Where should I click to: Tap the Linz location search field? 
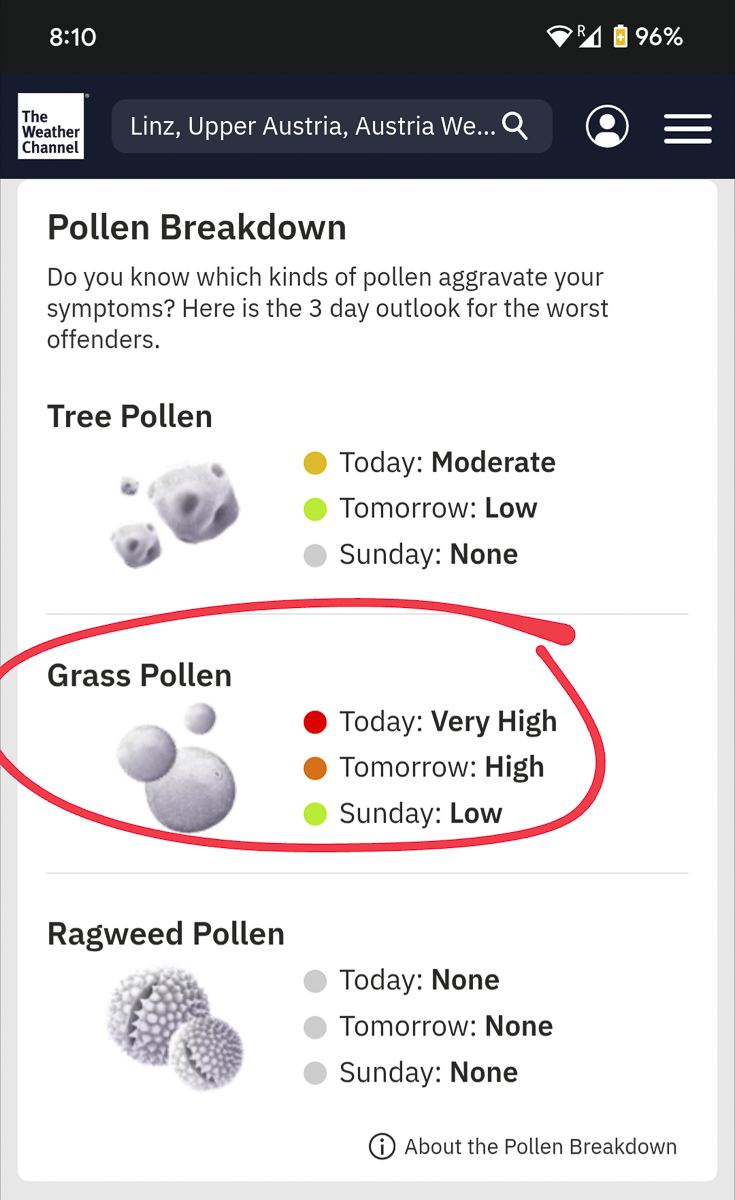[x=312, y=127]
